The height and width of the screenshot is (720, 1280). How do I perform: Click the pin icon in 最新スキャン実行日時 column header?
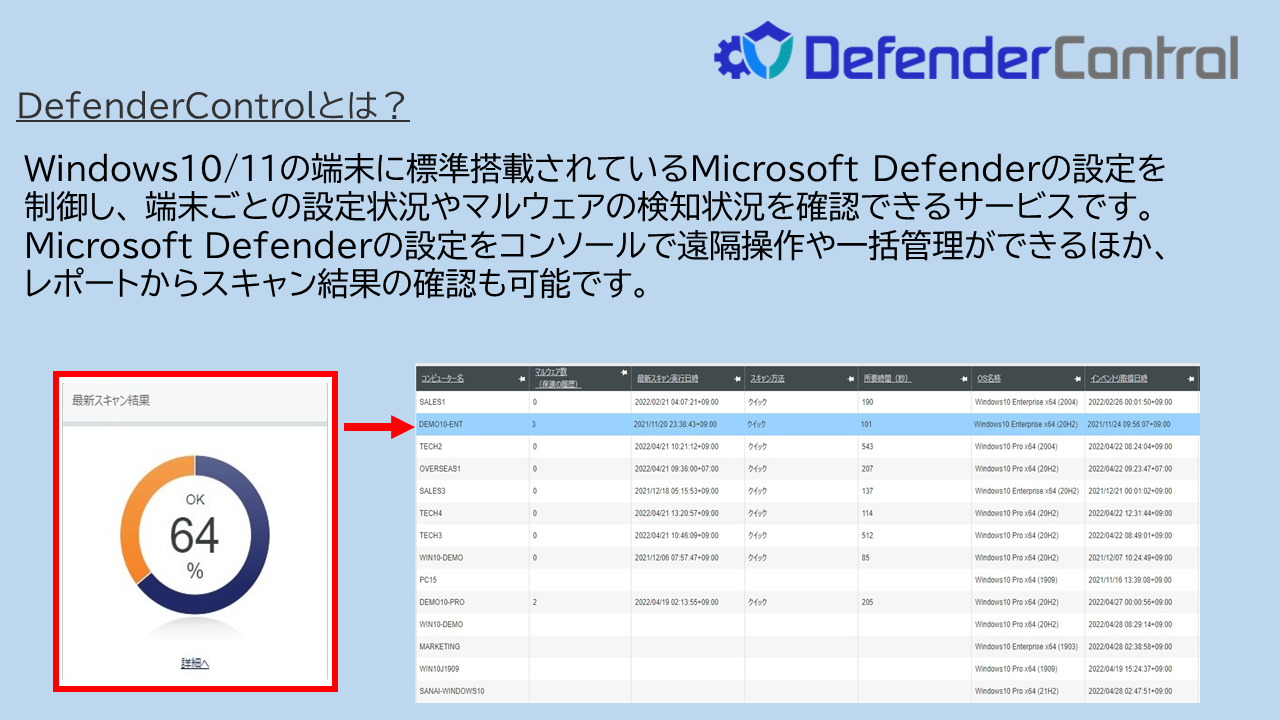point(736,379)
